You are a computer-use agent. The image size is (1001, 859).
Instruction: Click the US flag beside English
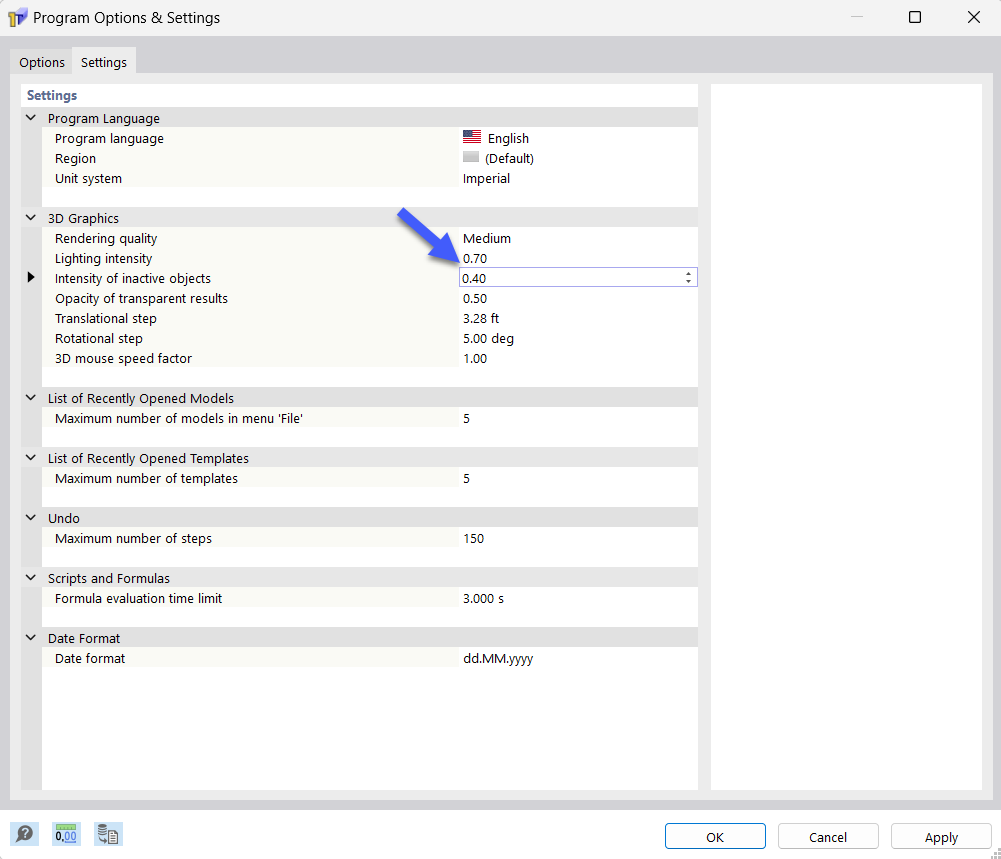(471, 137)
